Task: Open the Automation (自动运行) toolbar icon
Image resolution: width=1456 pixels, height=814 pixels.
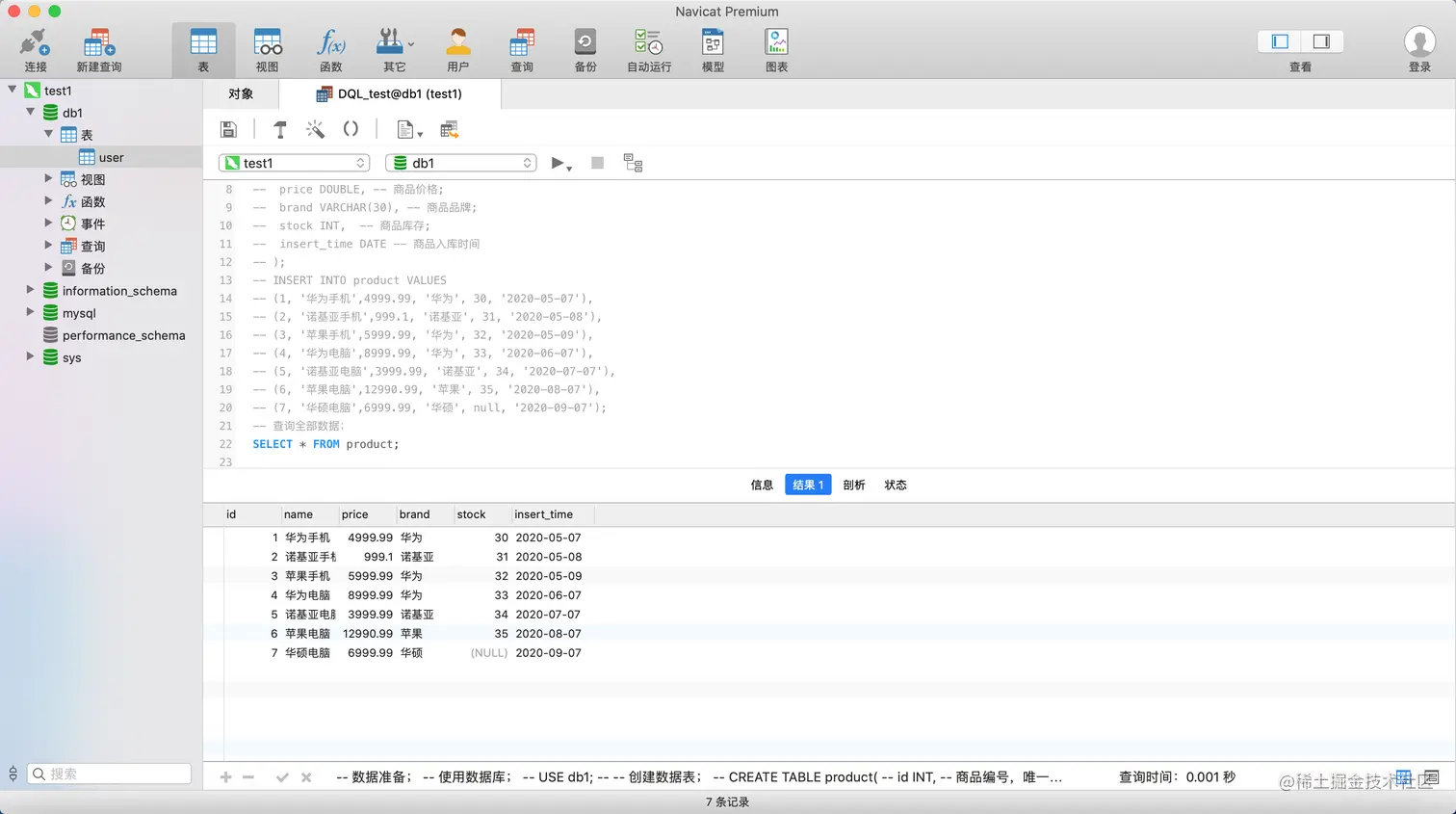Action: 649,50
